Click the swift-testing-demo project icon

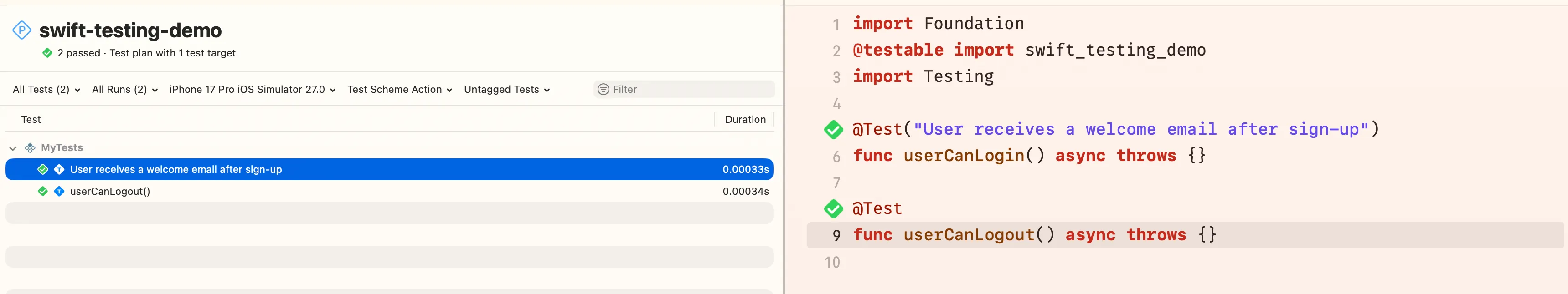coord(22,30)
